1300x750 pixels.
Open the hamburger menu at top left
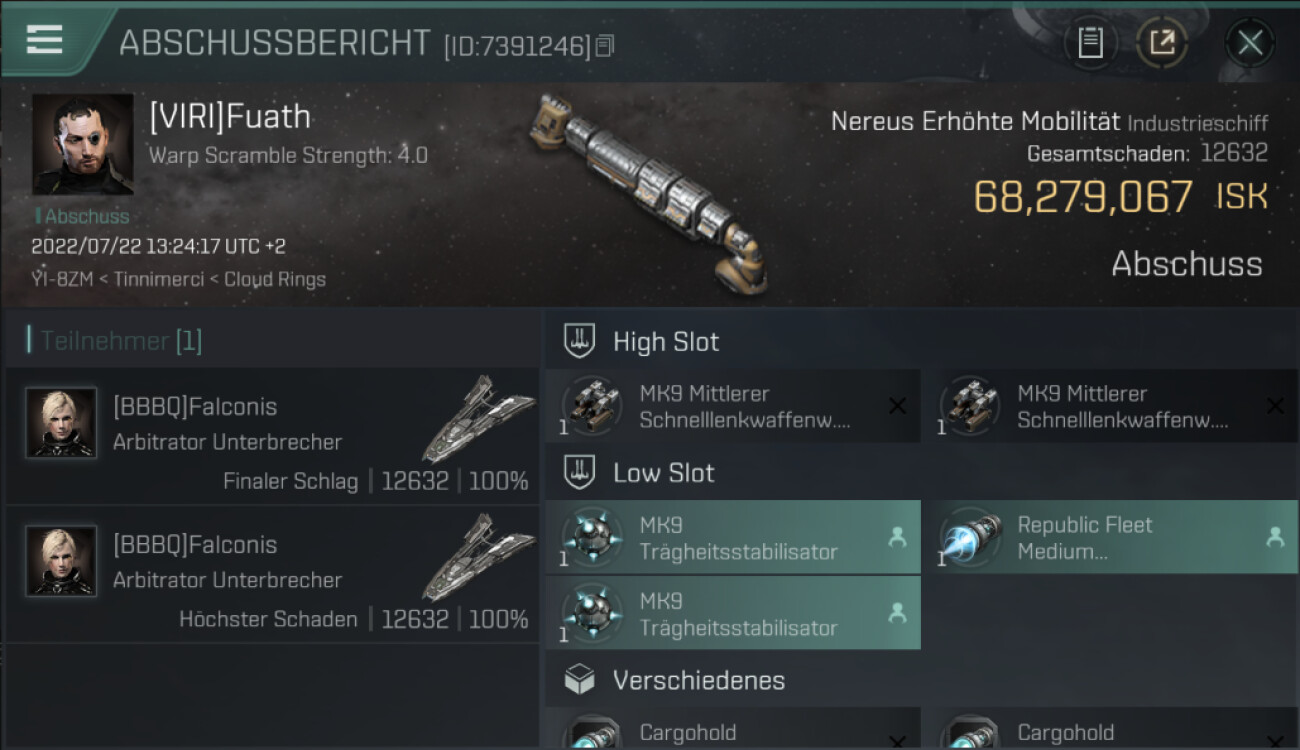[x=44, y=39]
